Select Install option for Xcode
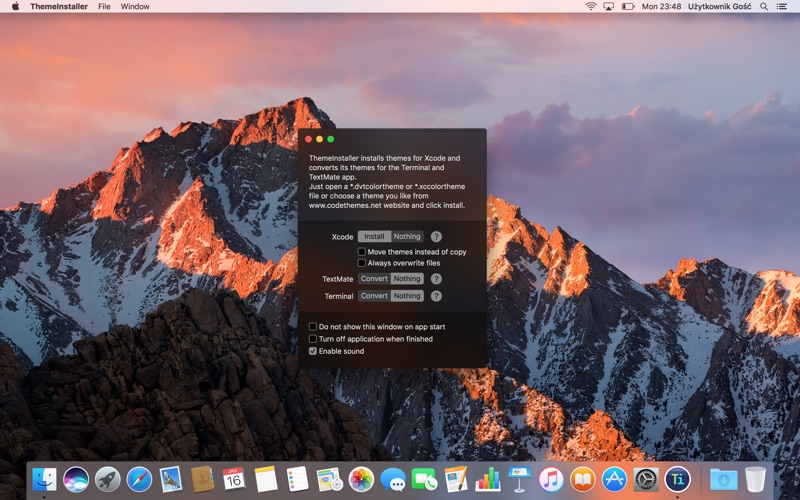800x500 pixels. (374, 236)
